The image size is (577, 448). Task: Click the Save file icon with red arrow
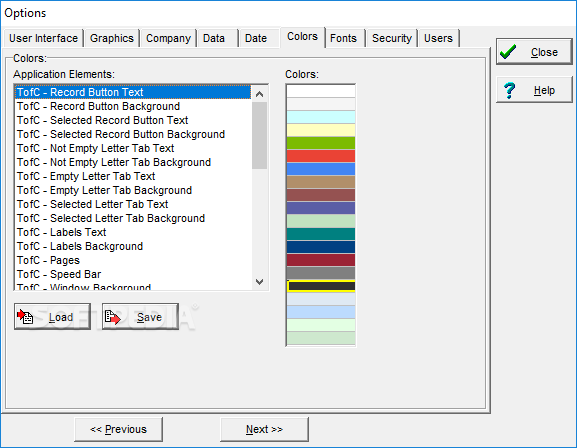click(112, 317)
